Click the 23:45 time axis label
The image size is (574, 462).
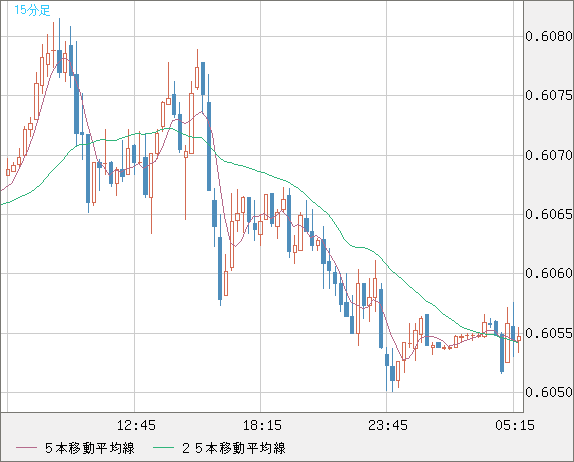click(388, 425)
